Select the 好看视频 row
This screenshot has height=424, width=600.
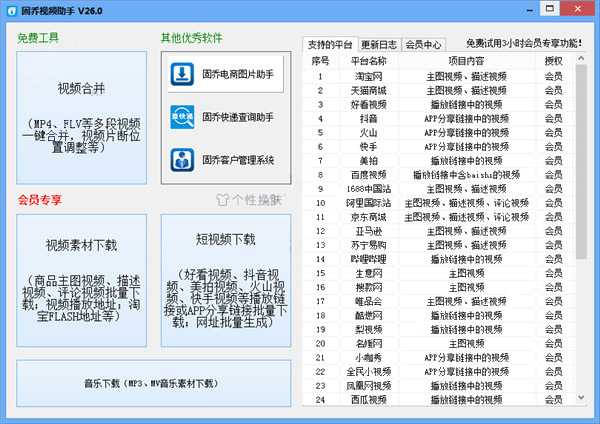click(439, 104)
